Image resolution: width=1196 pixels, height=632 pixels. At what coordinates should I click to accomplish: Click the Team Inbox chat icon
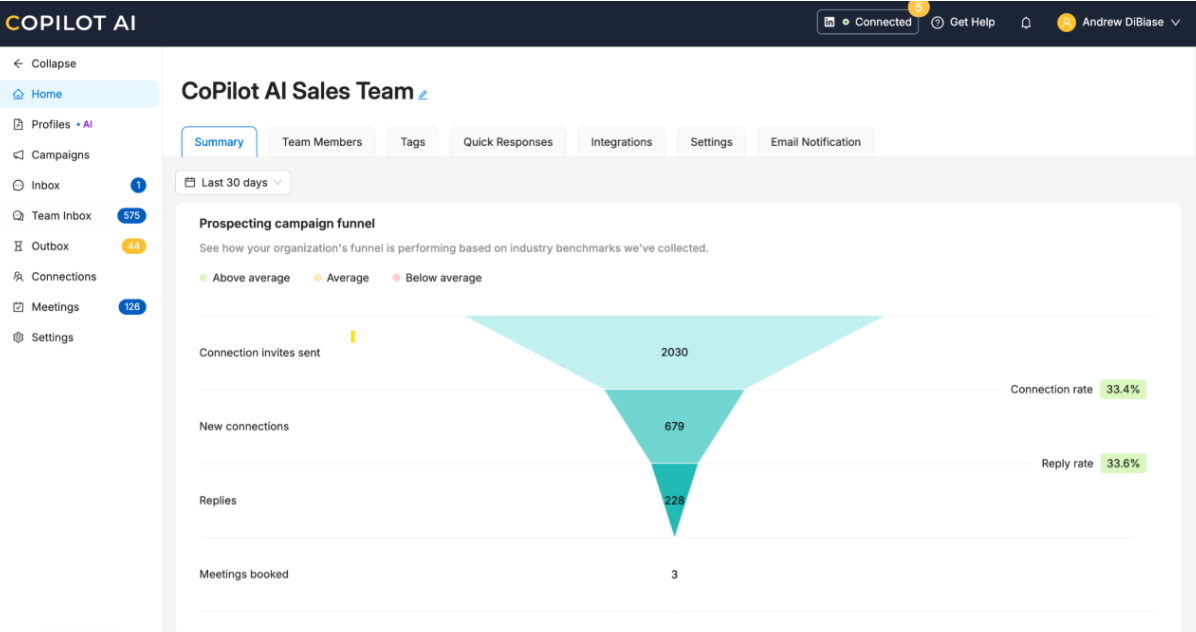point(18,216)
